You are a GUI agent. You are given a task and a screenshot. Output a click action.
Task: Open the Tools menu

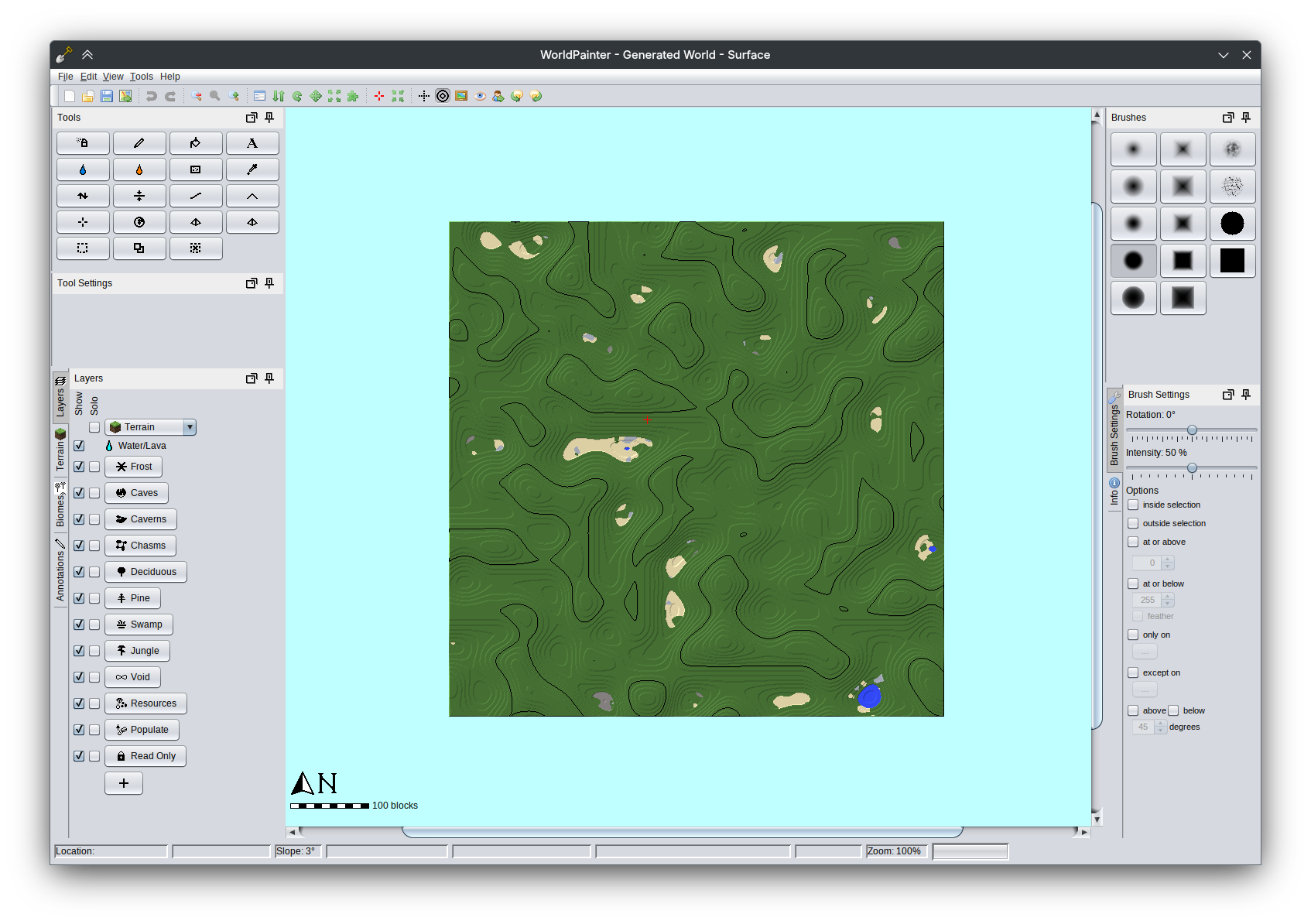(141, 77)
